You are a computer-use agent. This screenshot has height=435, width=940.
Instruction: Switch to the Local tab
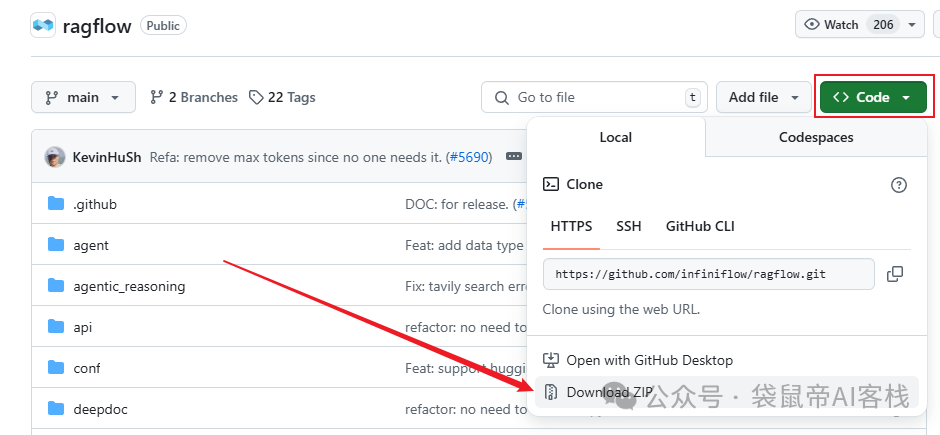pyautogui.click(x=616, y=137)
